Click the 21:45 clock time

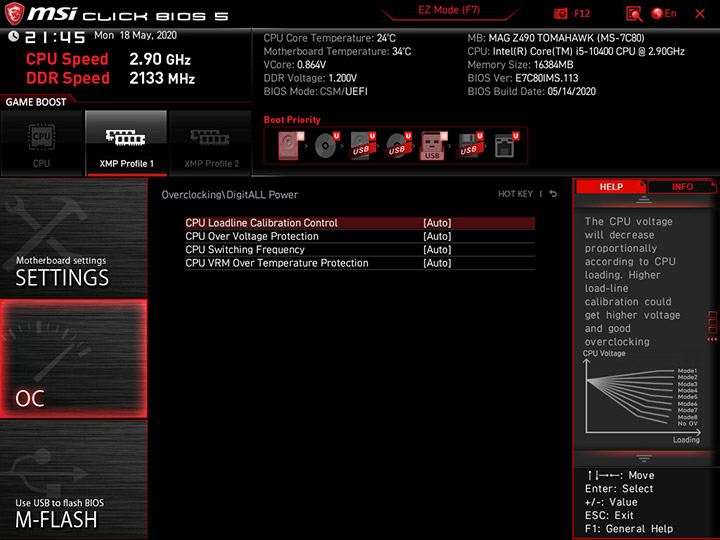coord(55,37)
